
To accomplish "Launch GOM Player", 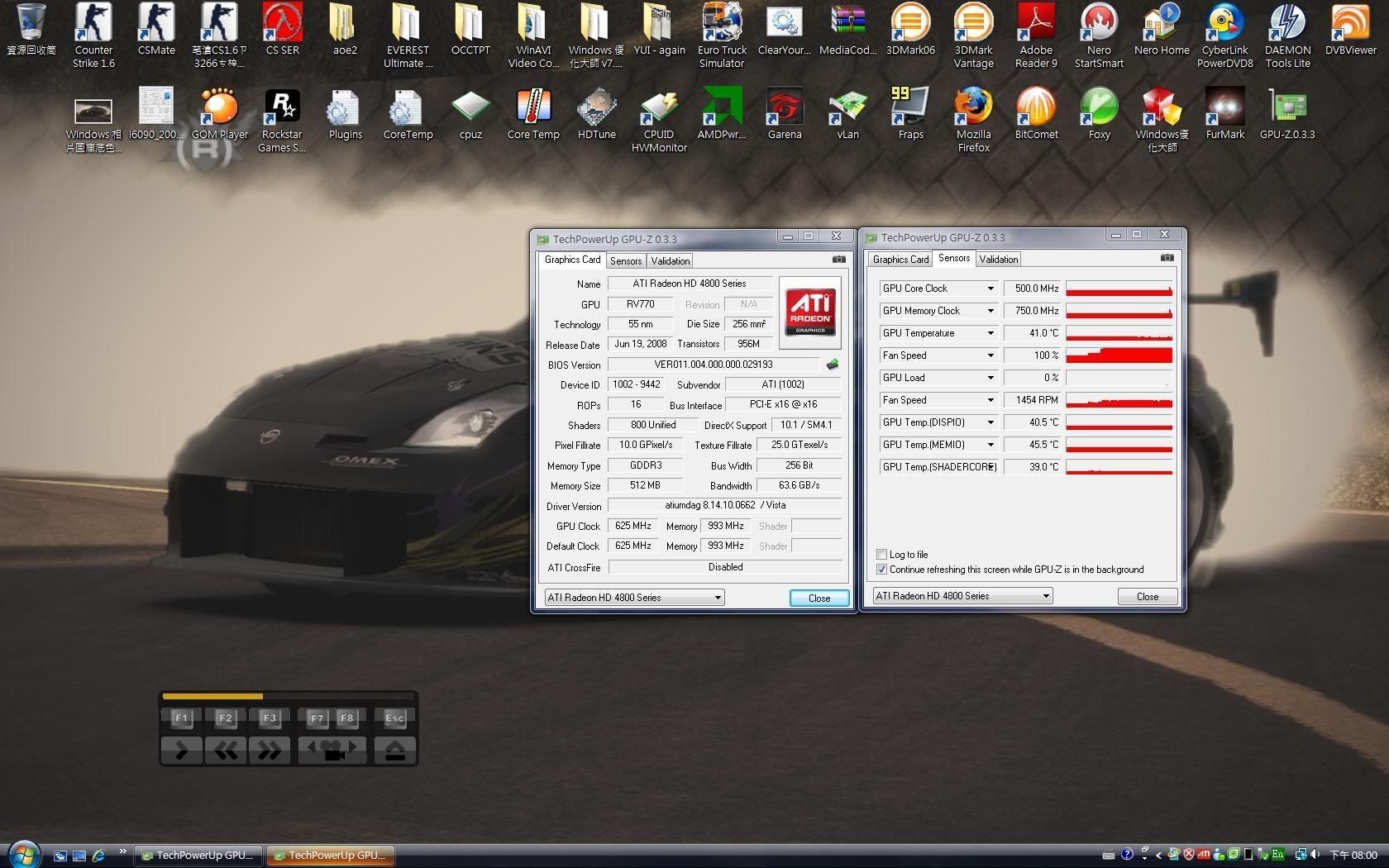I will 219,113.
